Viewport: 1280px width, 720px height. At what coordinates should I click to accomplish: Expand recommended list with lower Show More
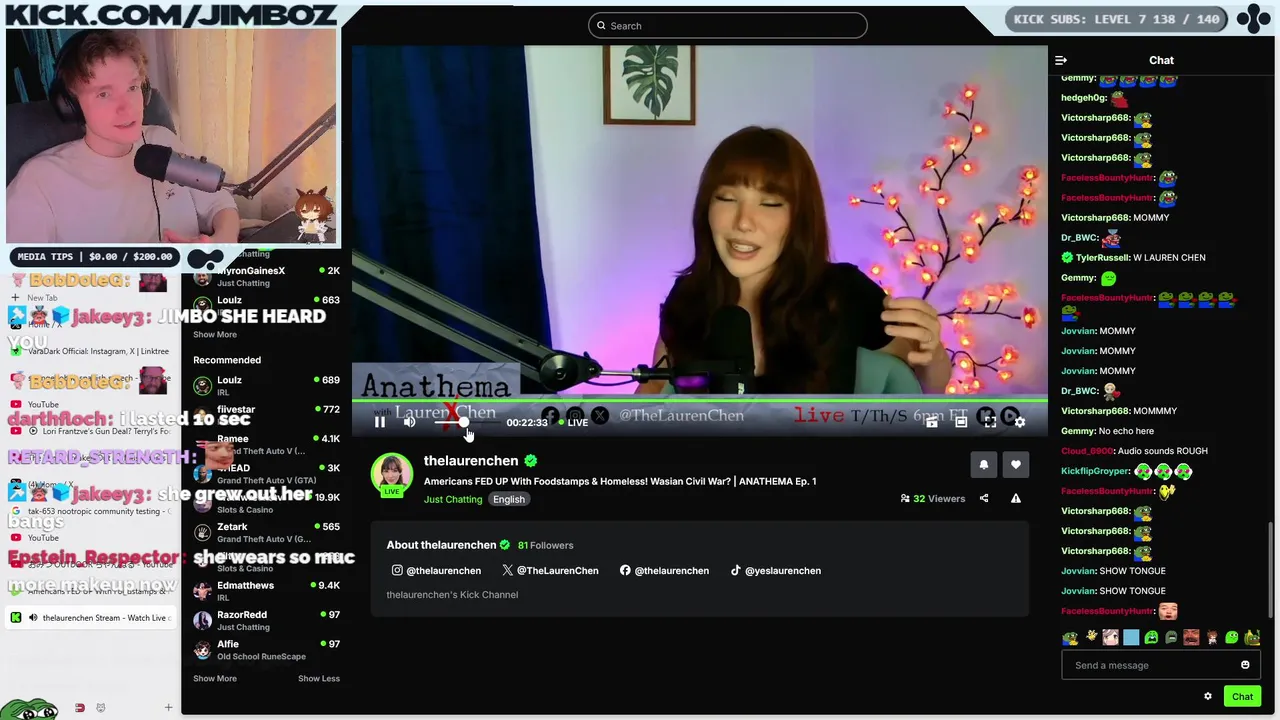pos(215,678)
